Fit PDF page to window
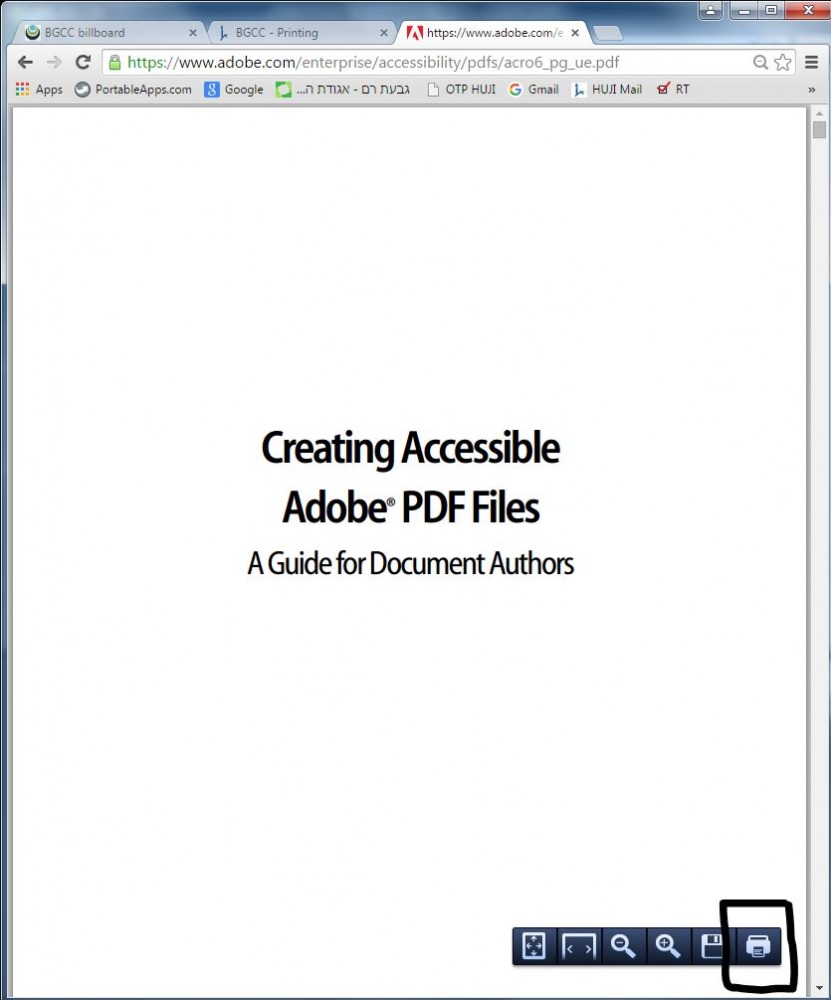 click(x=534, y=946)
